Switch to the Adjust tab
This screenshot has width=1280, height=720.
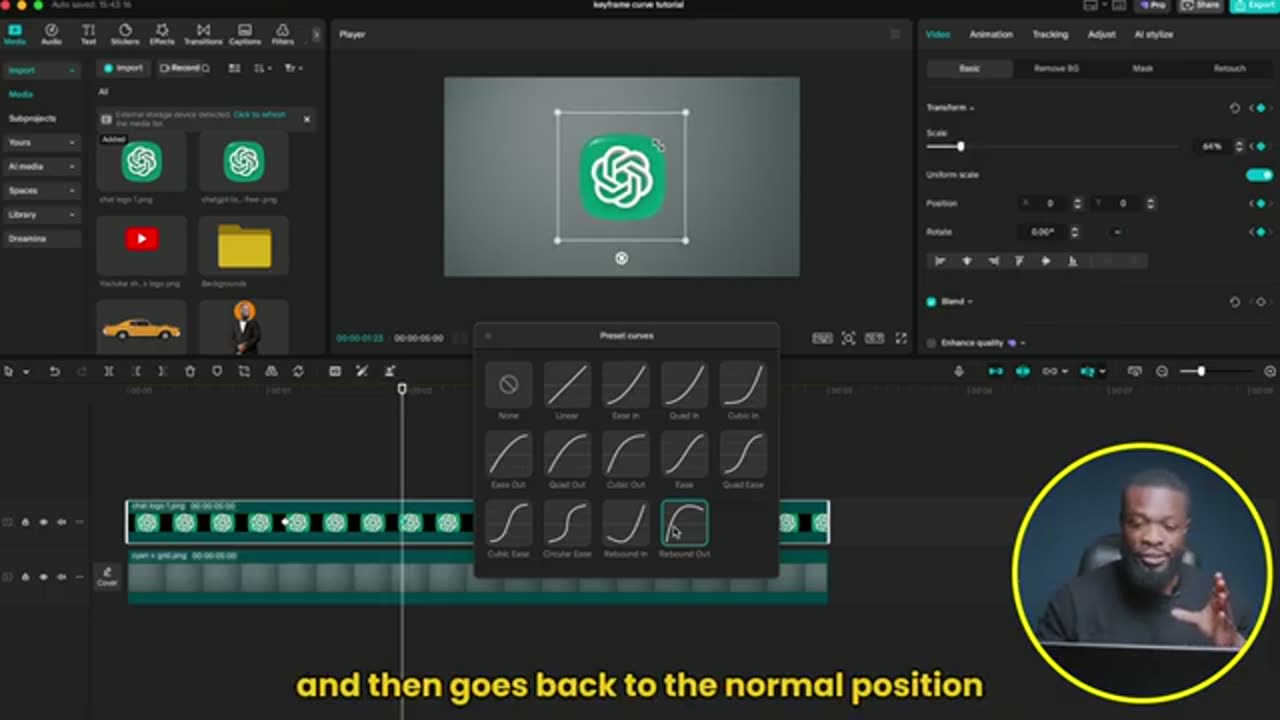pyautogui.click(x=1102, y=34)
